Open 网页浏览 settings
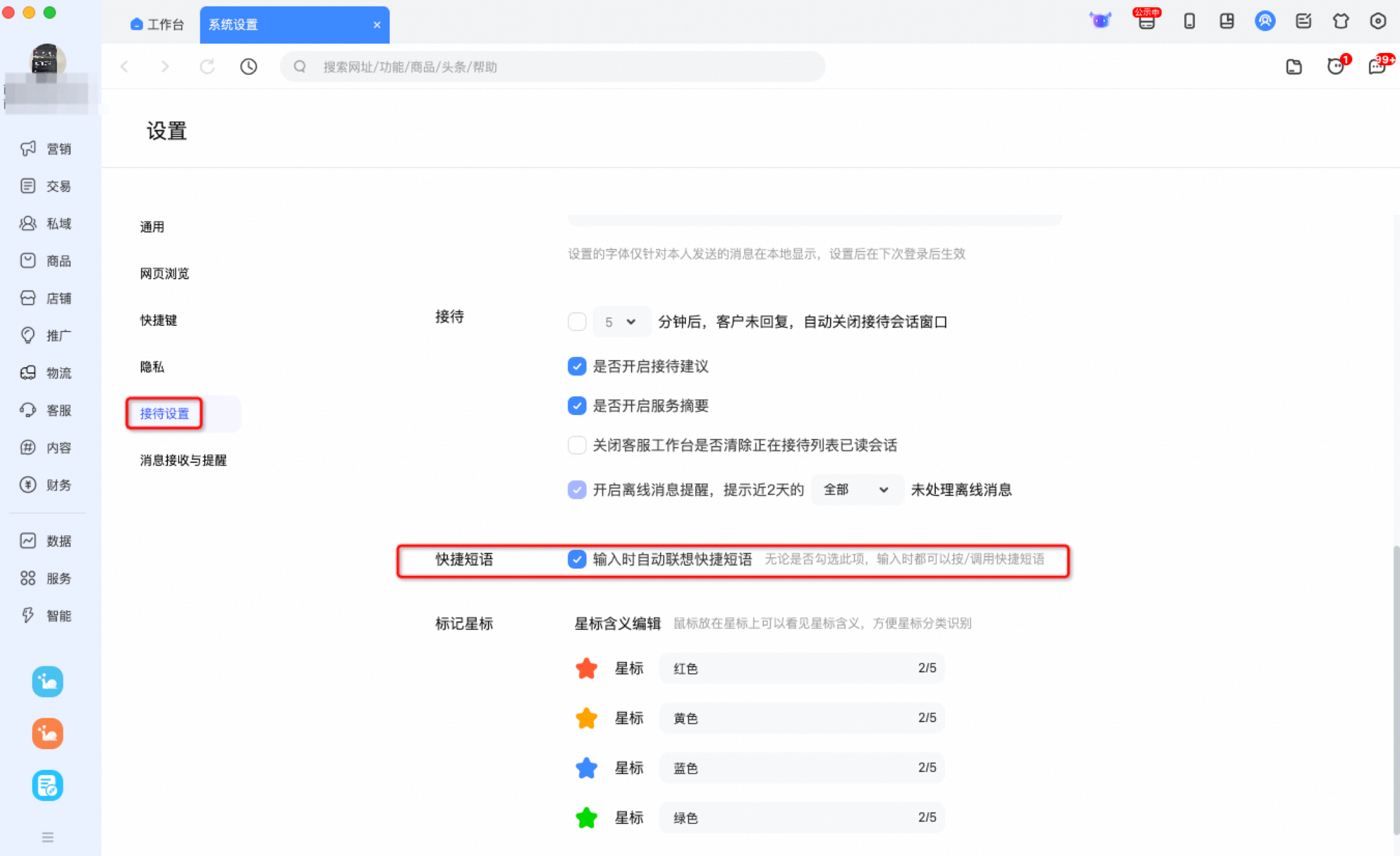The height and width of the screenshot is (856, 1400). pos(164,273)
